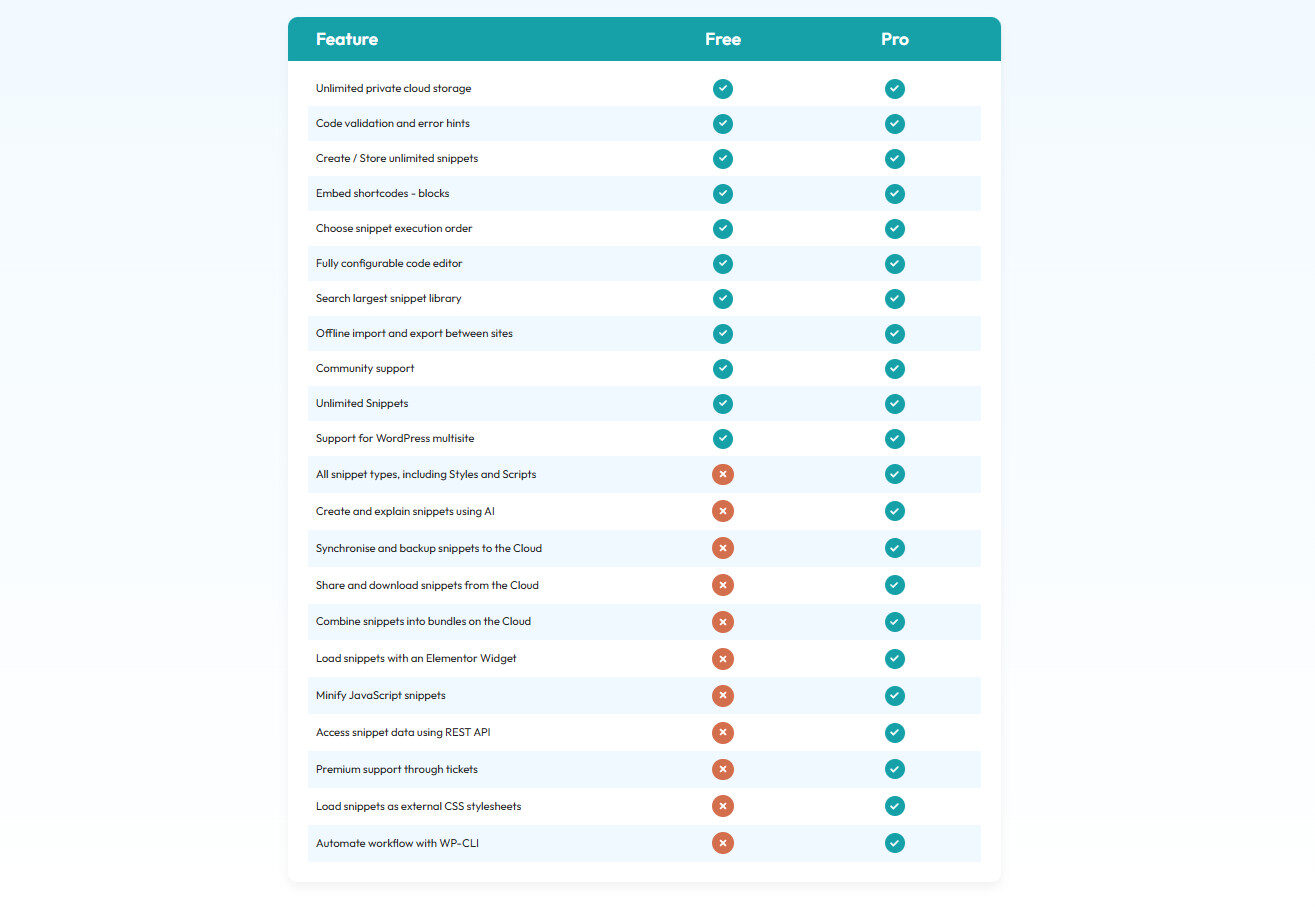This screenshot has width=1315, height=907.
Task: Select the Pro checkmark for Minify JavaScript snippets
Action: tap(895, 695)
